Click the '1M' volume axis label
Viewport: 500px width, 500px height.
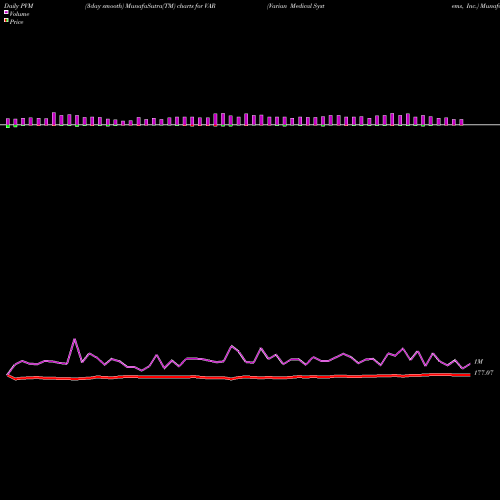(478, 362)
